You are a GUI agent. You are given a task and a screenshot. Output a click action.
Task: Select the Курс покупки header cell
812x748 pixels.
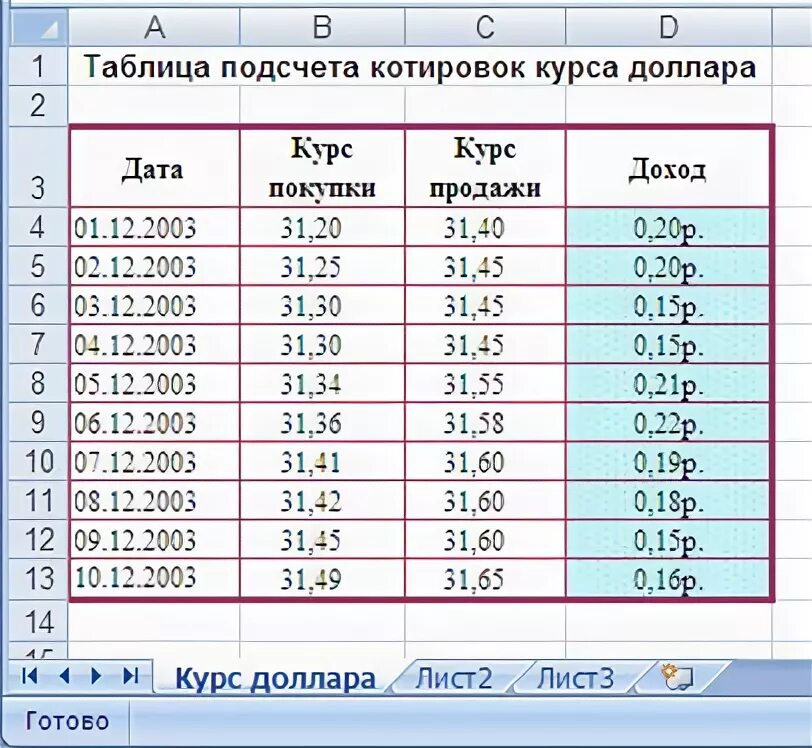[322, 167]
